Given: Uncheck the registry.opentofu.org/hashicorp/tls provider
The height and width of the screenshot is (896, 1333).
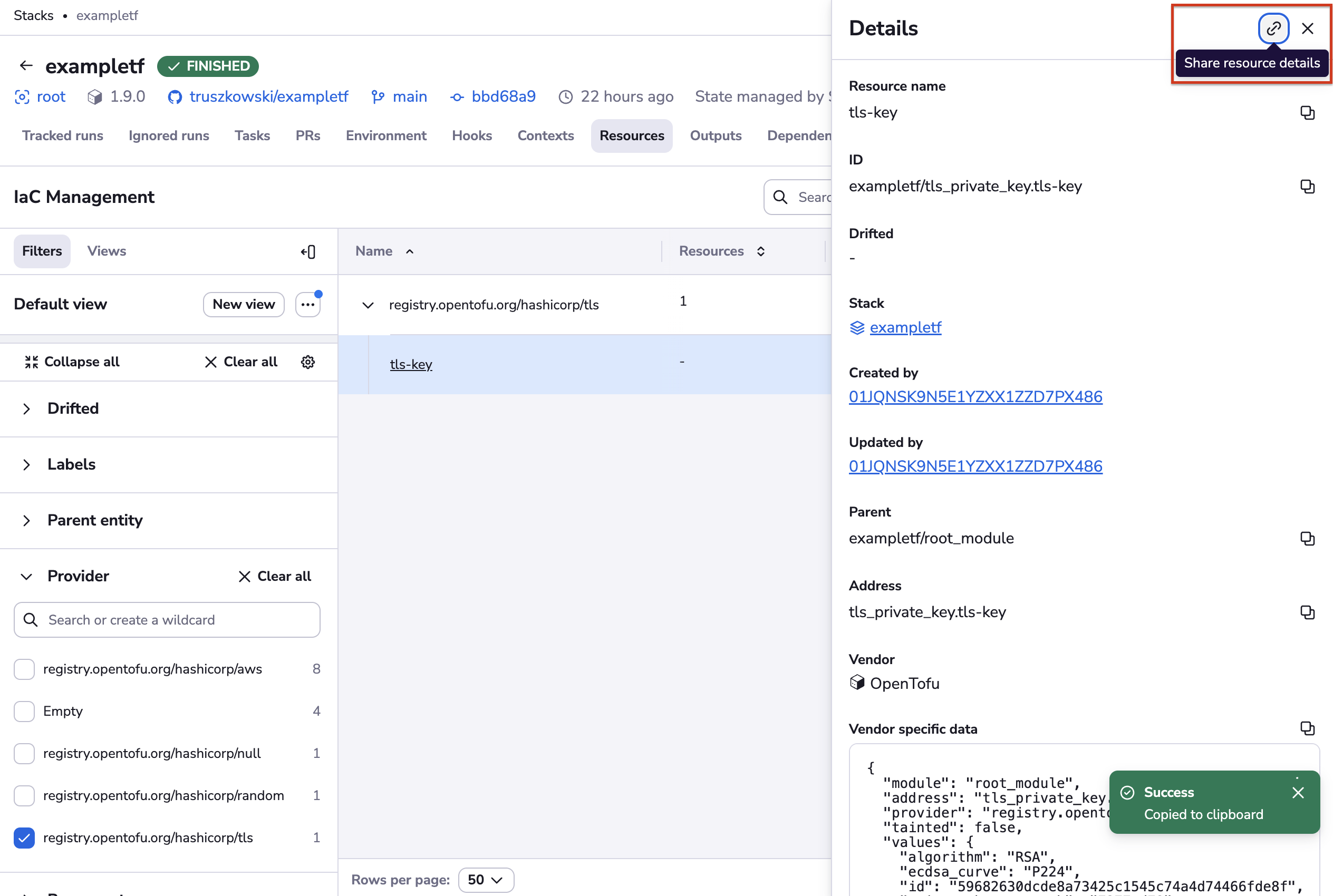Looking at the screenshot, I should (24, 837).
